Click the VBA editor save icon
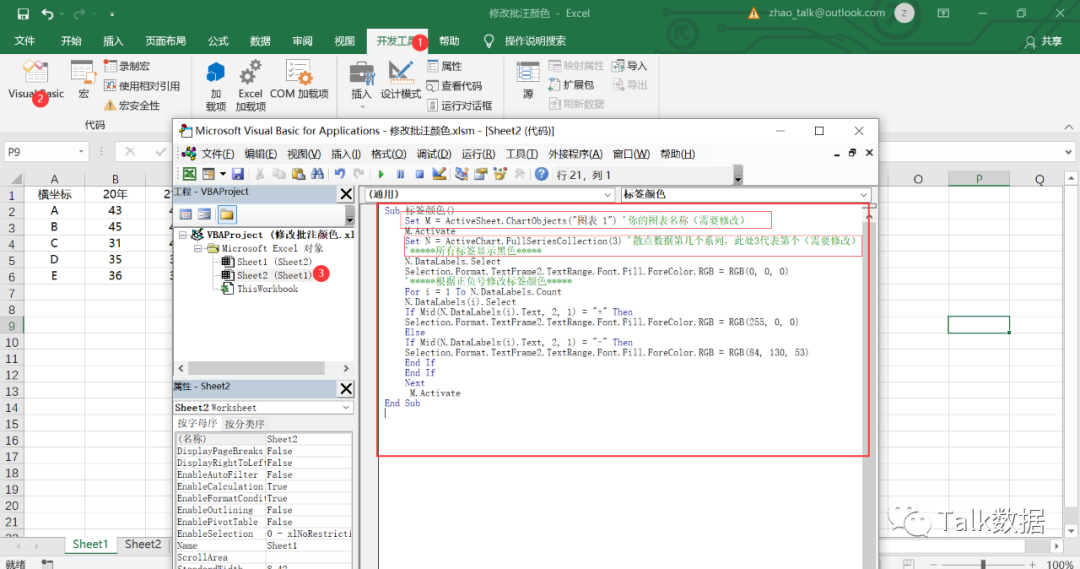Screen dimensions: 1080x569 [x=238, y=174]
